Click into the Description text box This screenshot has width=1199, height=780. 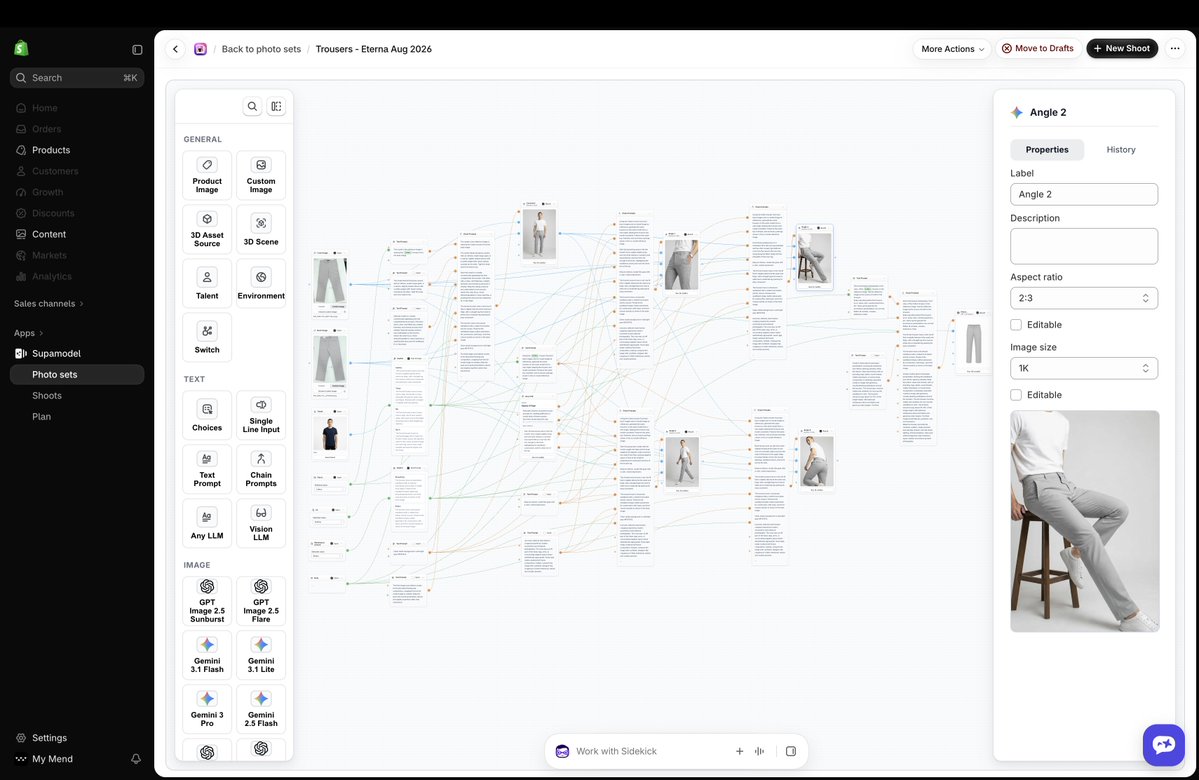(x=1084, y=246)
